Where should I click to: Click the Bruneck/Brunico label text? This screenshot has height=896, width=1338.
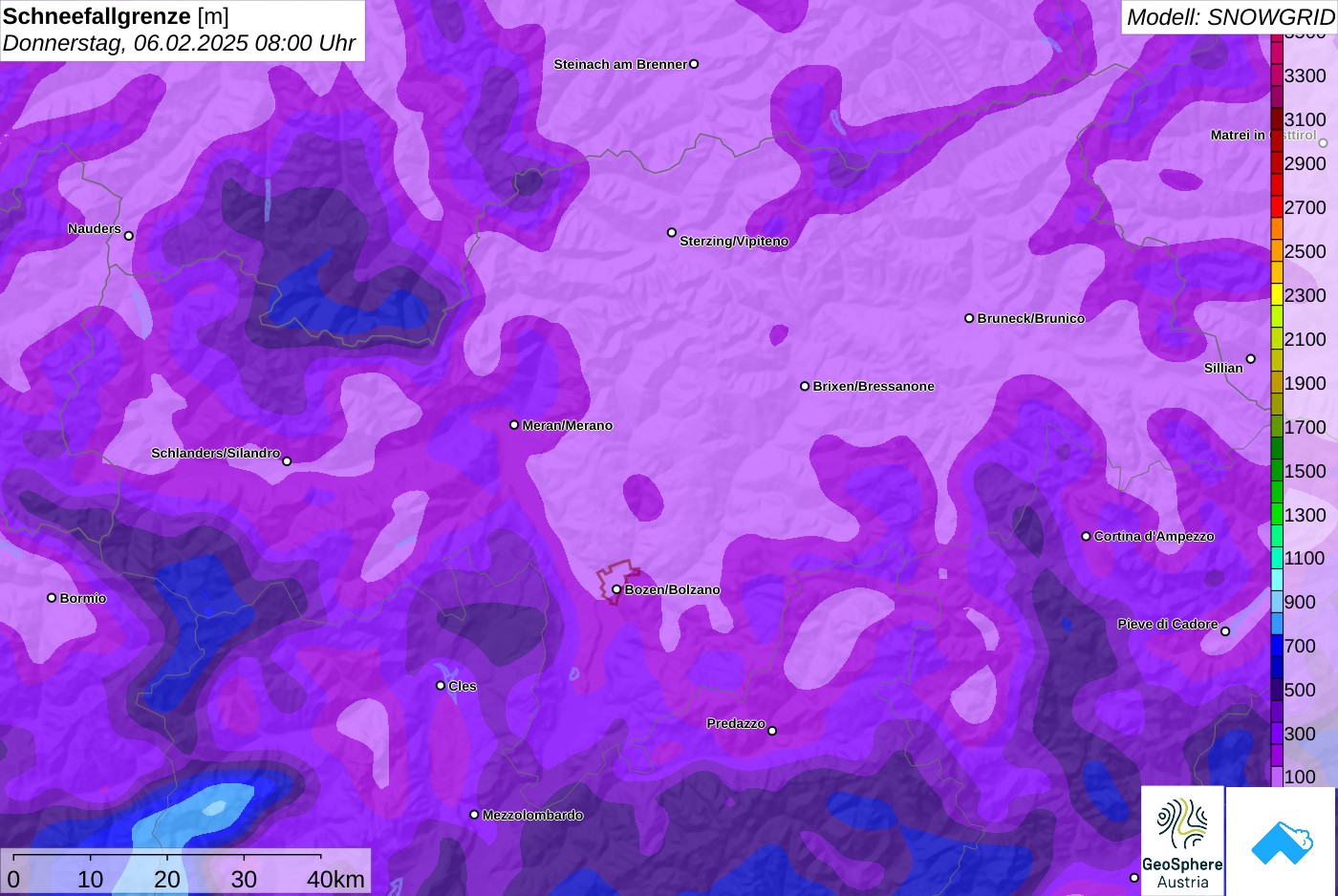(x=1031, y=318)
